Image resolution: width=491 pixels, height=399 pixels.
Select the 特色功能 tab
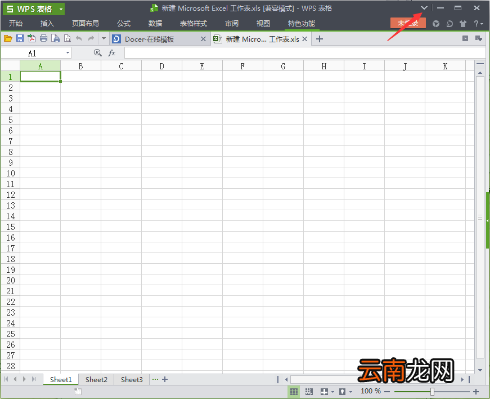[301, 23]
